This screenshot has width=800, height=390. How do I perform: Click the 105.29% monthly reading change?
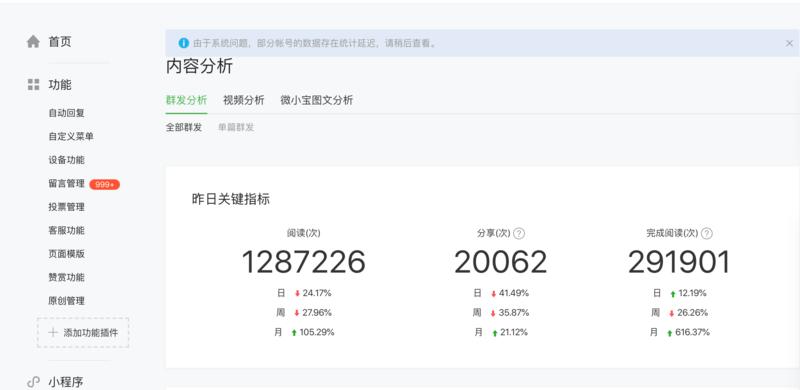click(x=317, y=332)
